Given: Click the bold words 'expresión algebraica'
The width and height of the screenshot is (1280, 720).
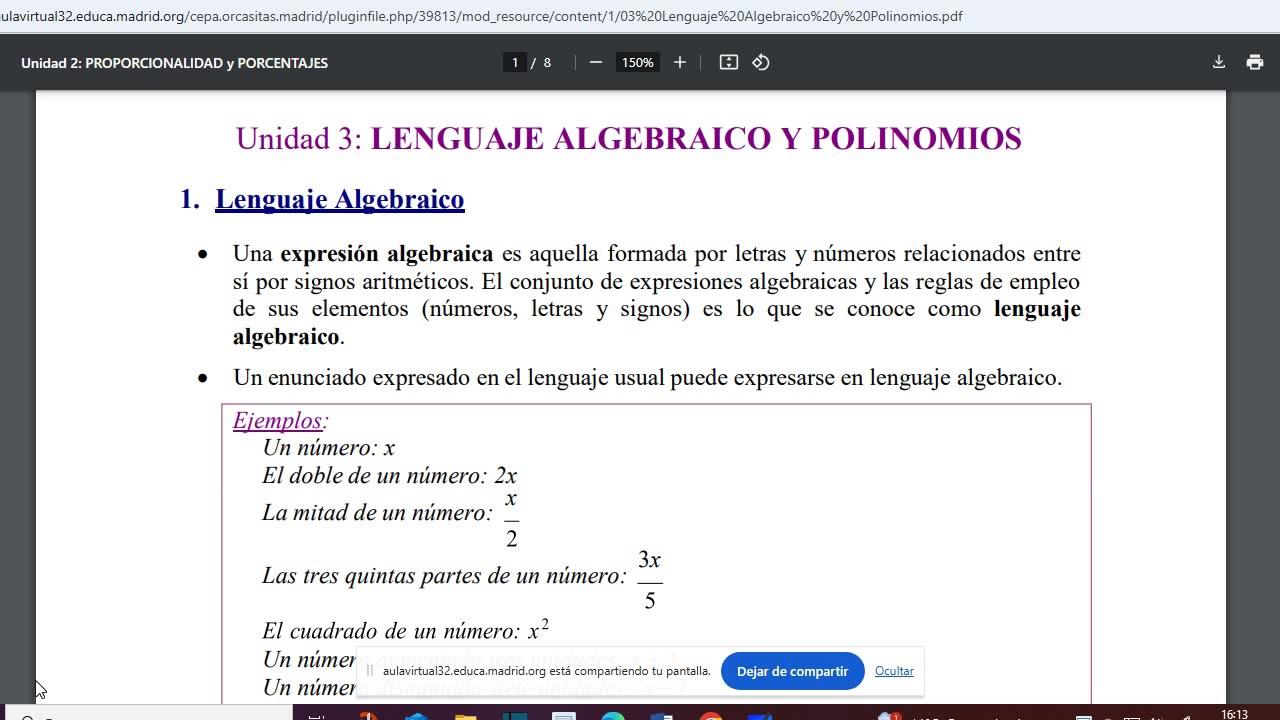Looking at the screenshot, I should (387, 254).
